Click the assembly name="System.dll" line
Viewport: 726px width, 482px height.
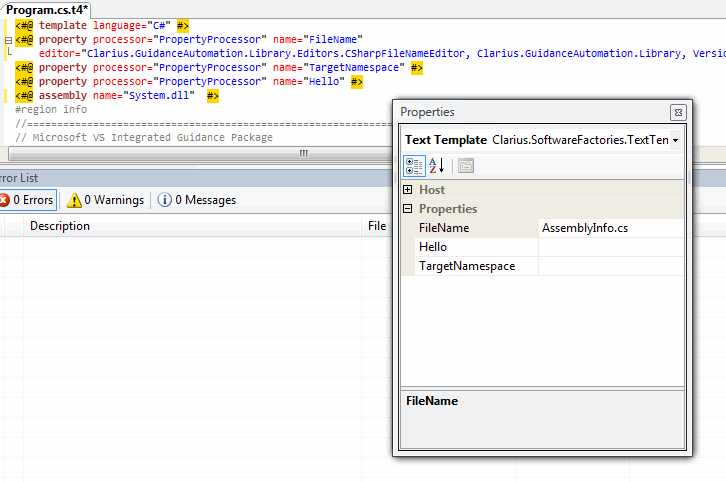pos(117,95)
